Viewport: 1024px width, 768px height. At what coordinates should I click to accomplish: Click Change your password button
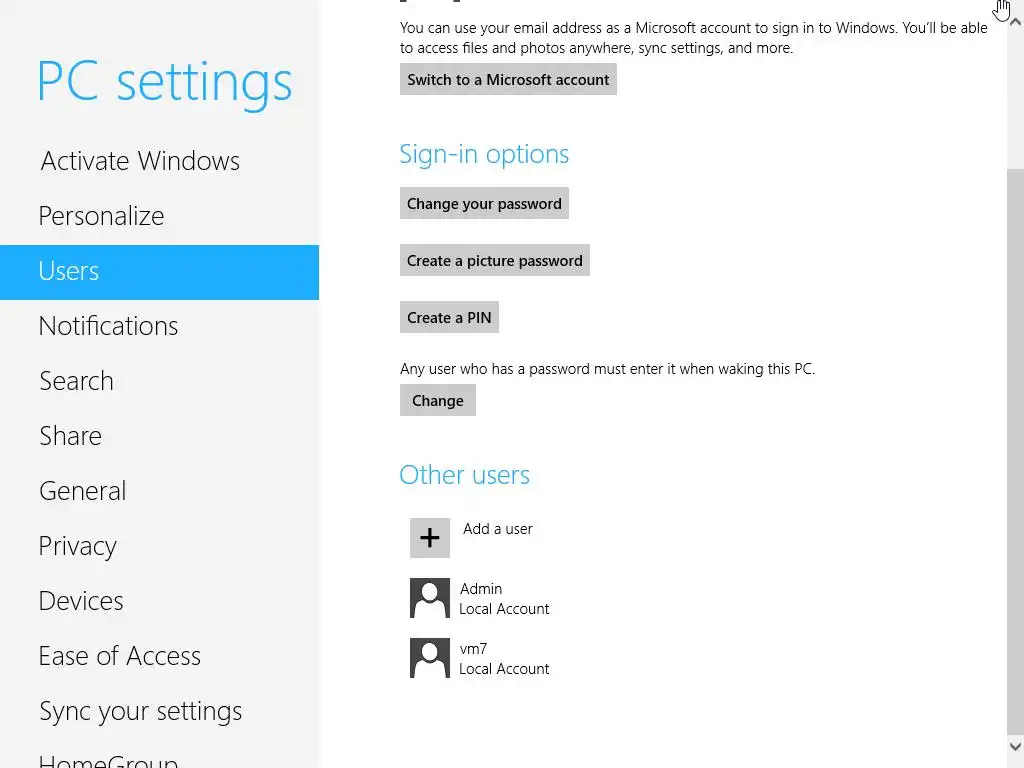tap(484, 203)
